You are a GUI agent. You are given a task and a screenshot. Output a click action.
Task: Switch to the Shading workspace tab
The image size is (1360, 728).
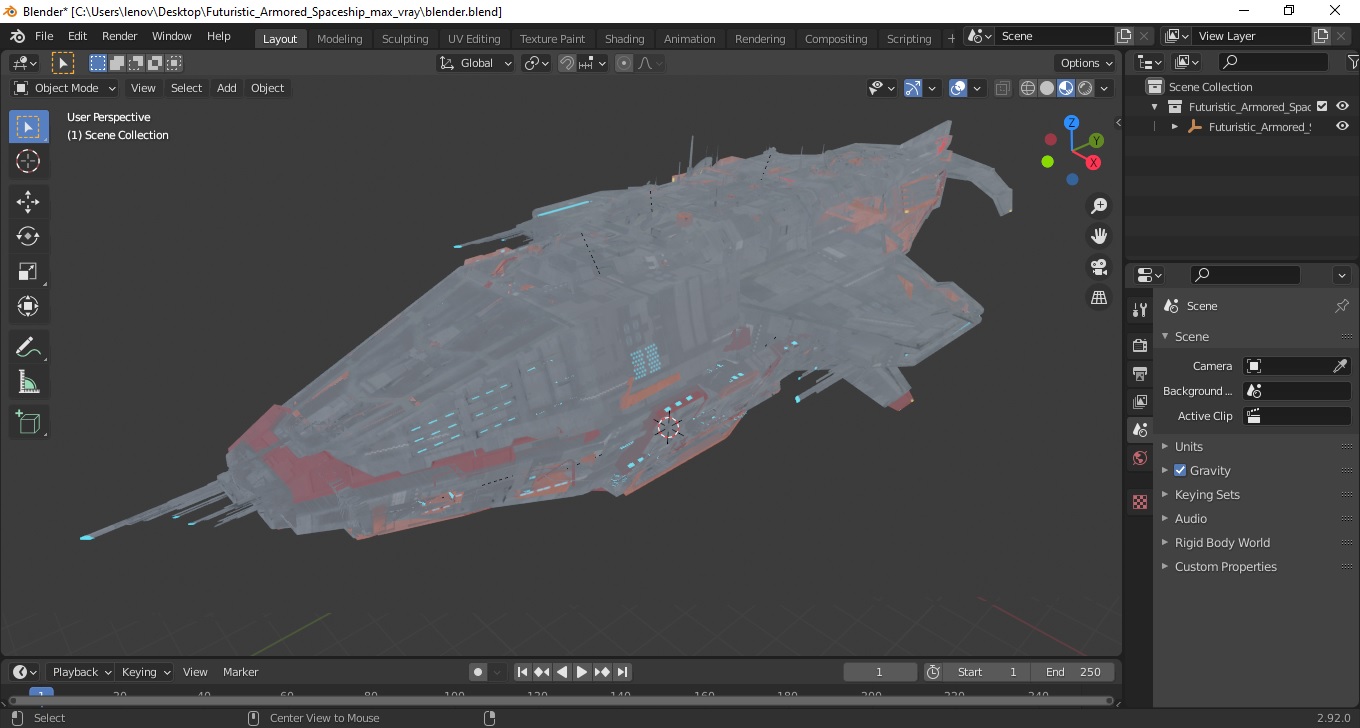pos(624,39)
